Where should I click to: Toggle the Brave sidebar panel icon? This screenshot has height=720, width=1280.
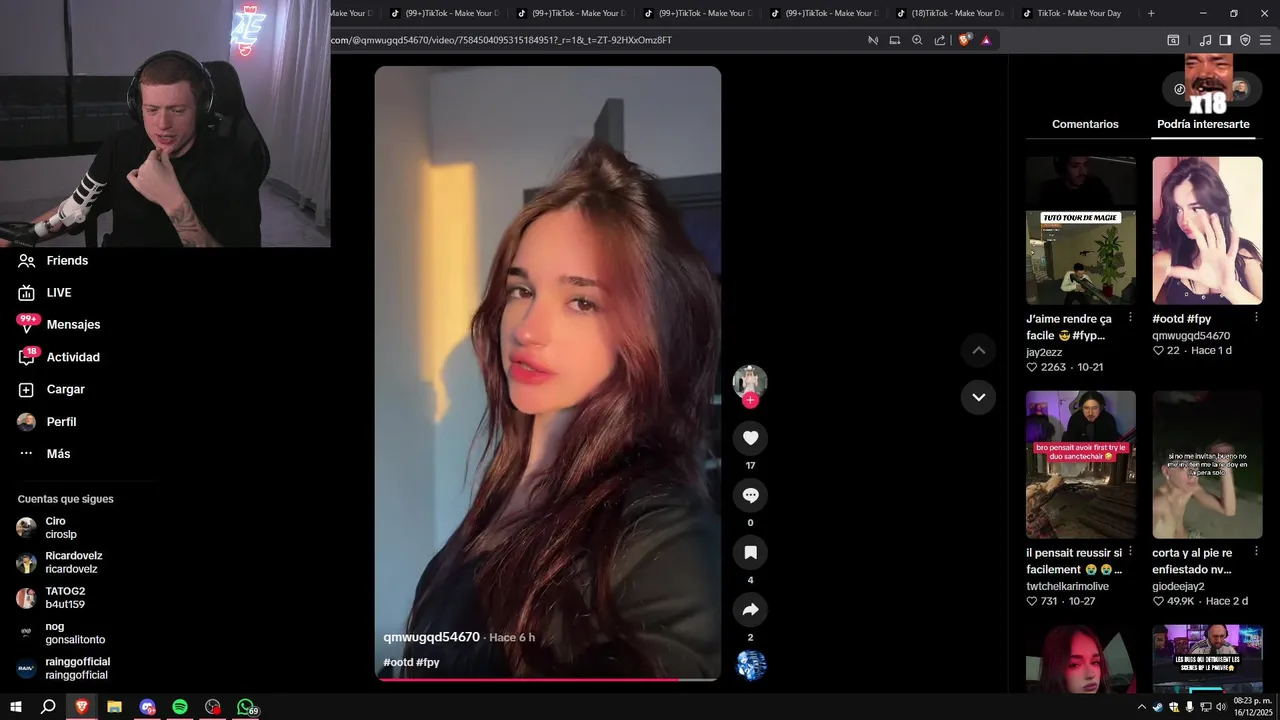[1225, 40]
